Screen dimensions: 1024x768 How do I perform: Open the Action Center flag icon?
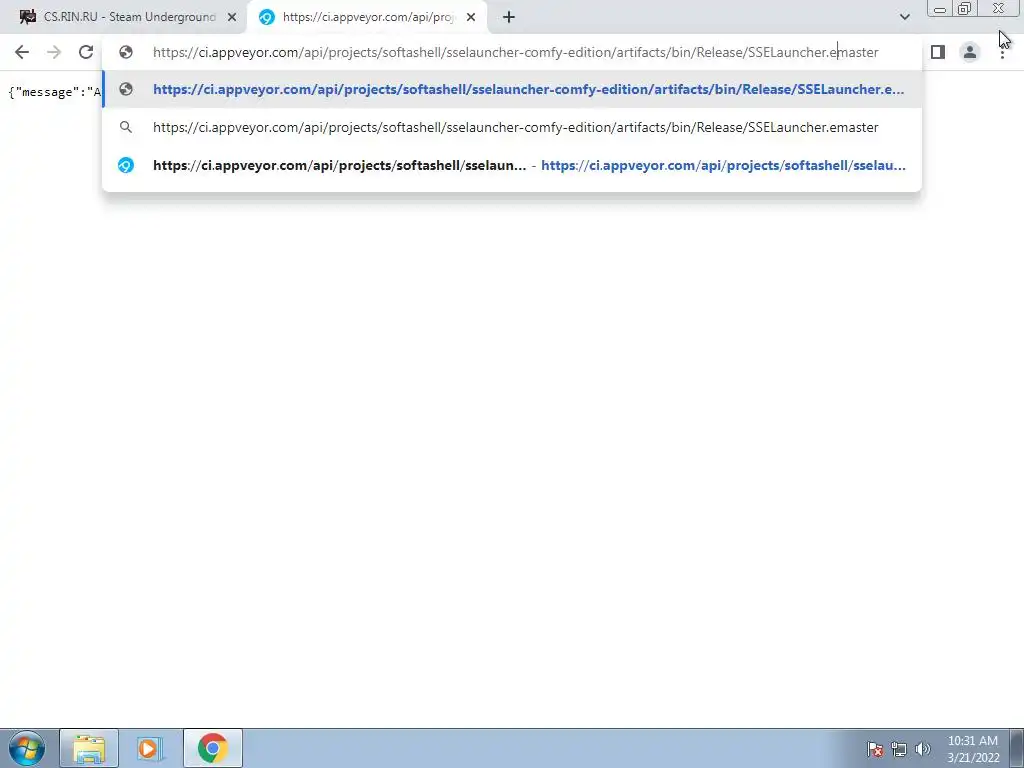875,749
